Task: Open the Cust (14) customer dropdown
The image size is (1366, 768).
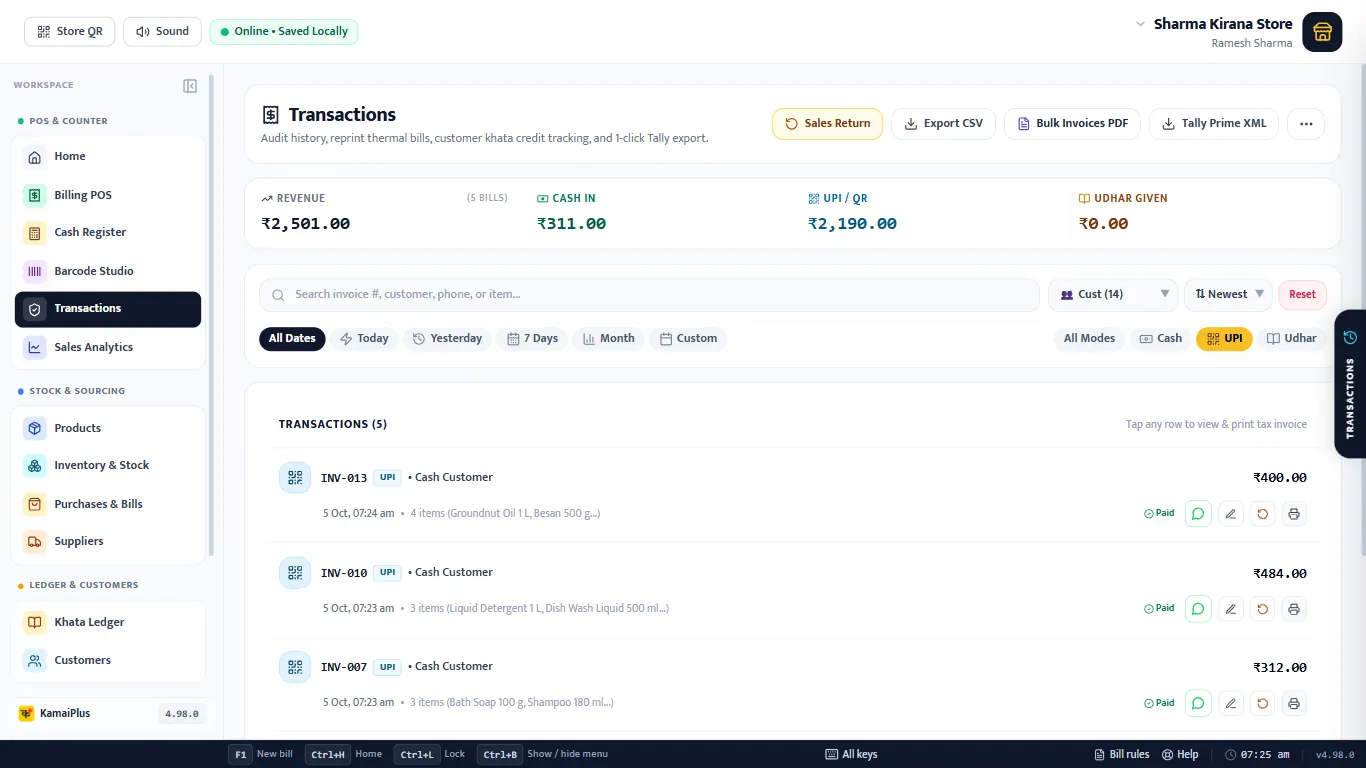Action: [1113, 295]
